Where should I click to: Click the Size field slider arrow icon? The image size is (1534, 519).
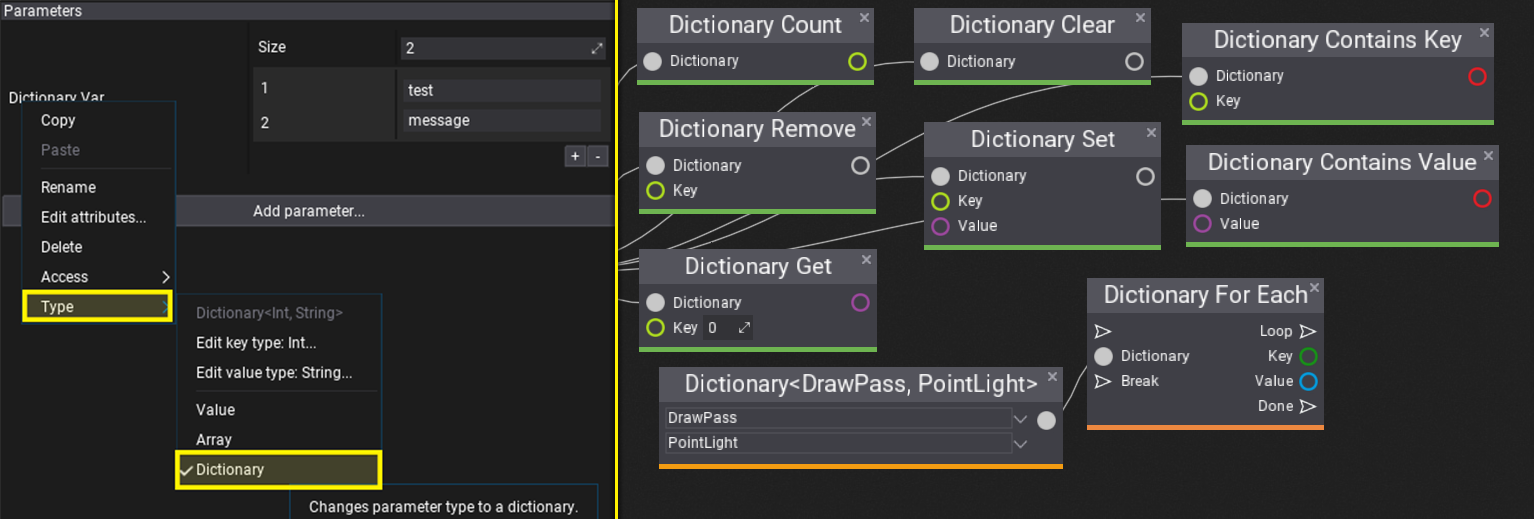(x=597, y=48)
